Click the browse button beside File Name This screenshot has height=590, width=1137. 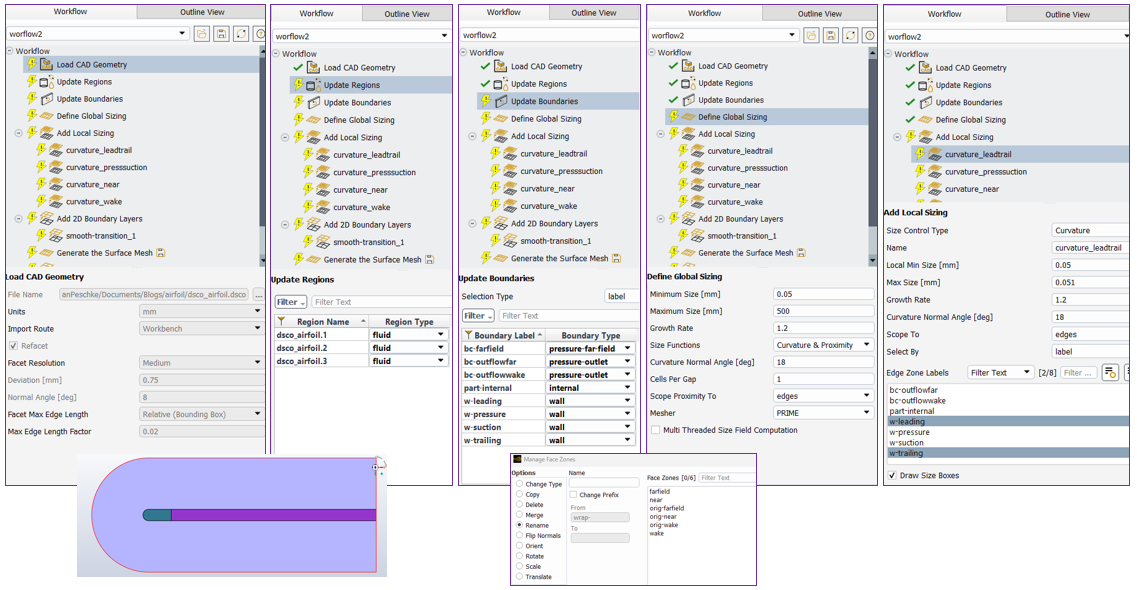tap(258, 295)
